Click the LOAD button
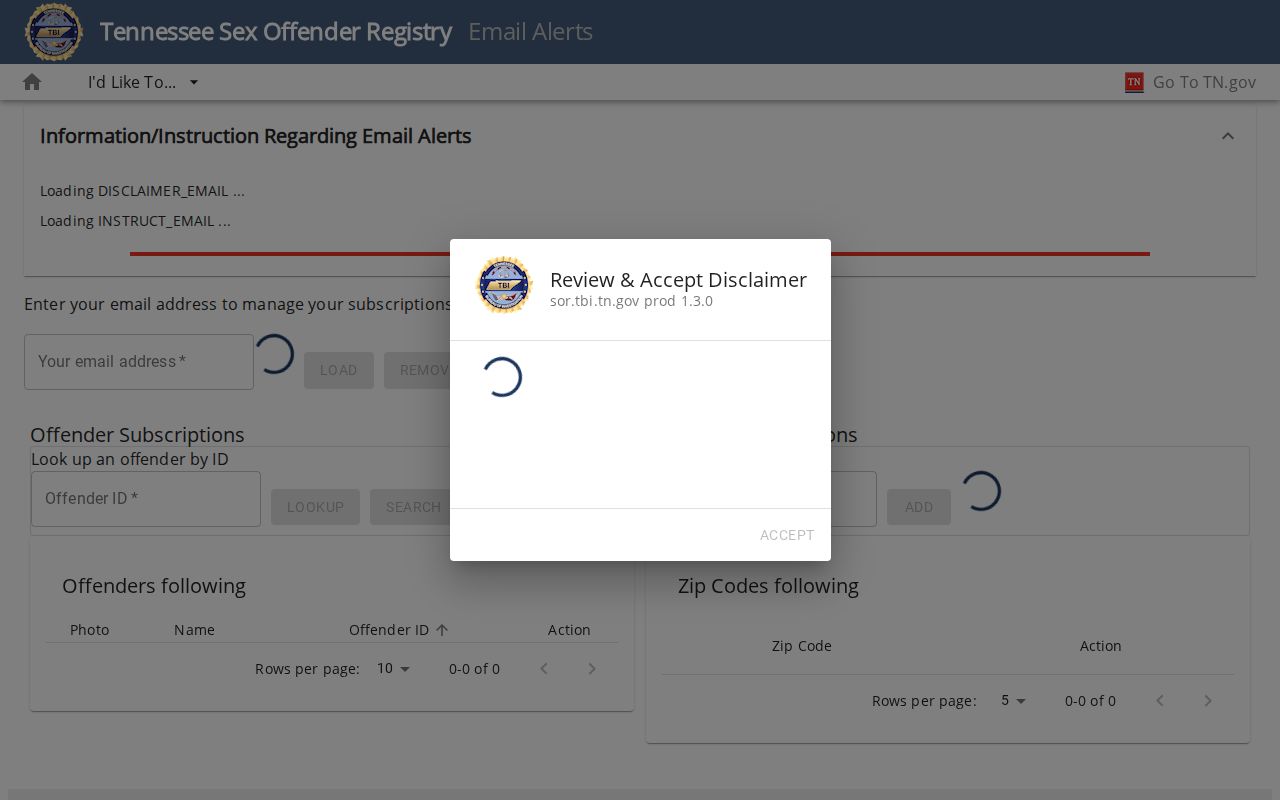 click(339, 370)
